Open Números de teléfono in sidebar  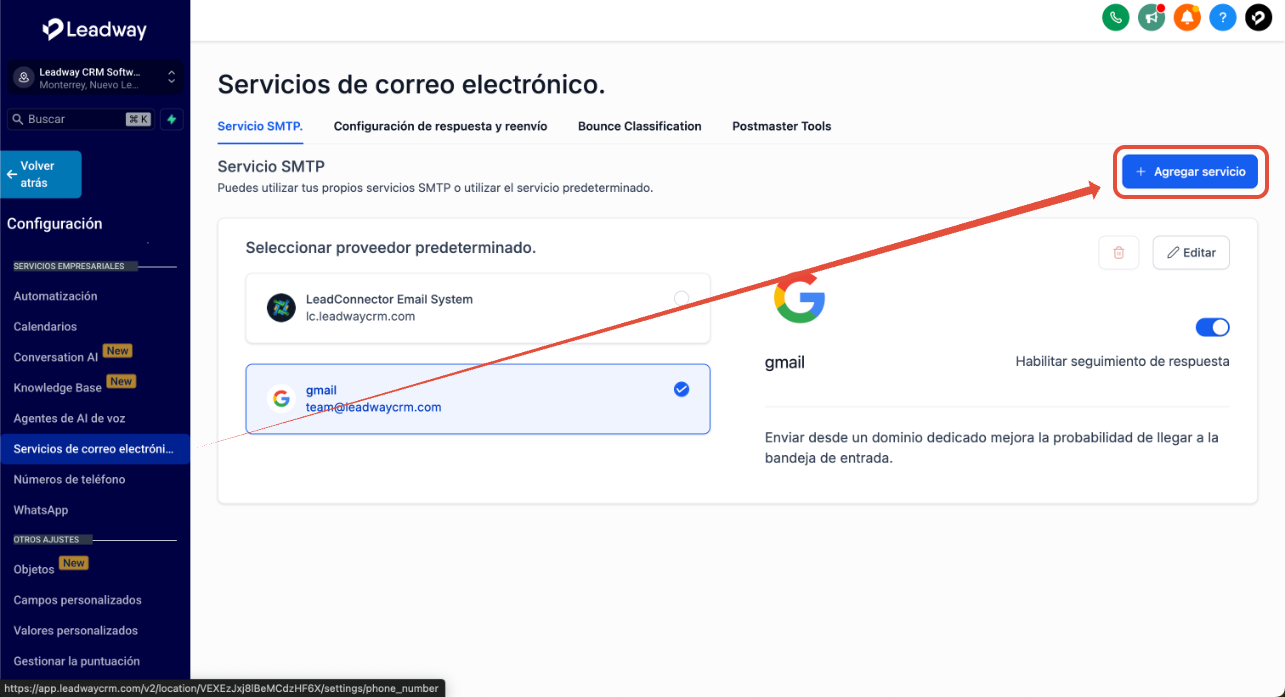(x=70, y=479)
